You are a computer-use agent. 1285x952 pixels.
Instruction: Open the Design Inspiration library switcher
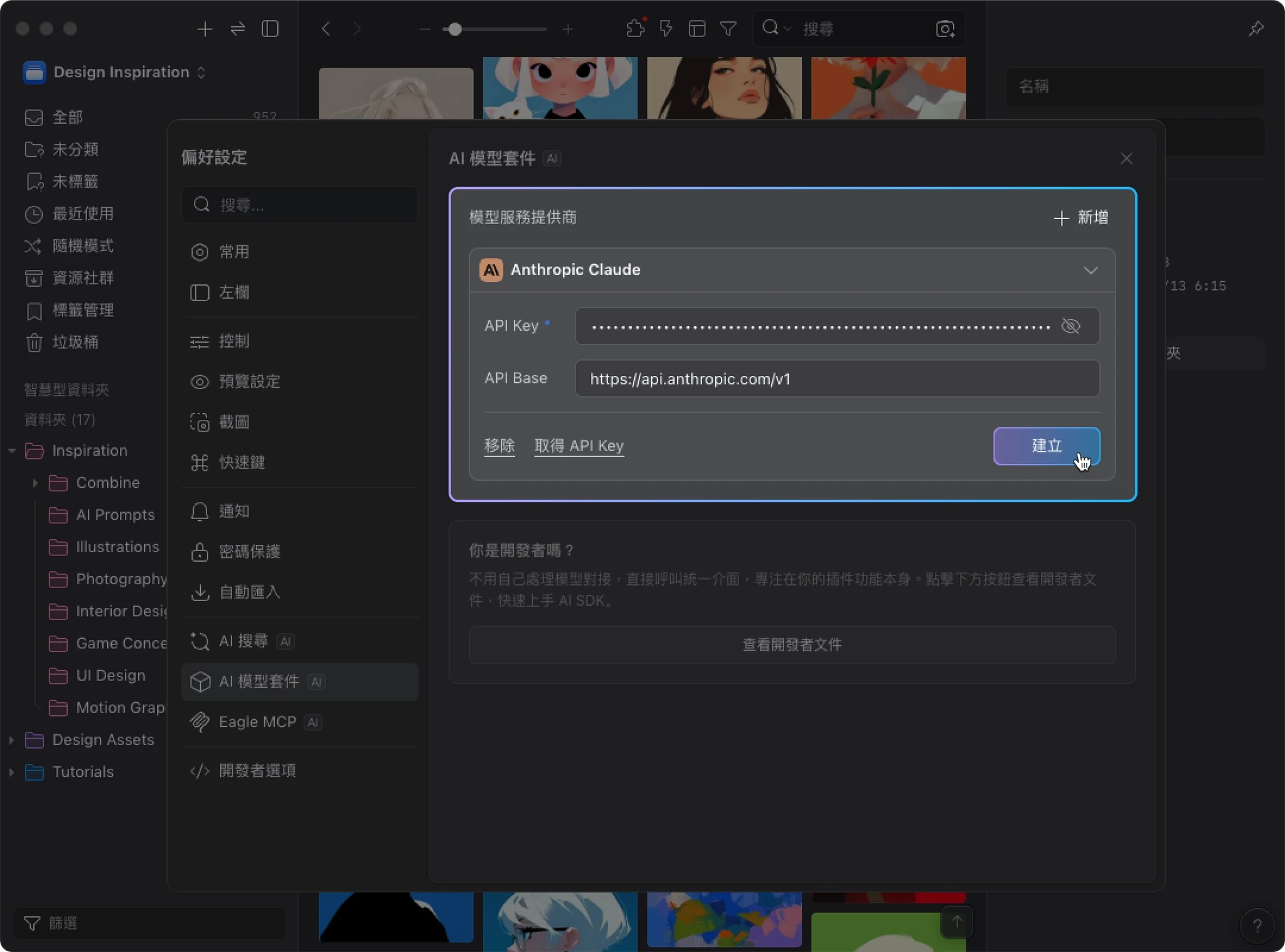point(120,72)
